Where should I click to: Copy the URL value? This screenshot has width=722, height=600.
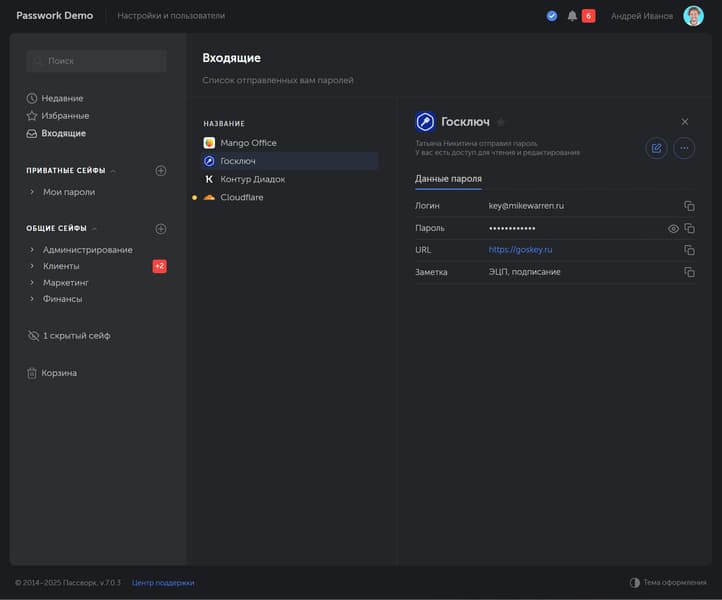(689, 250)
